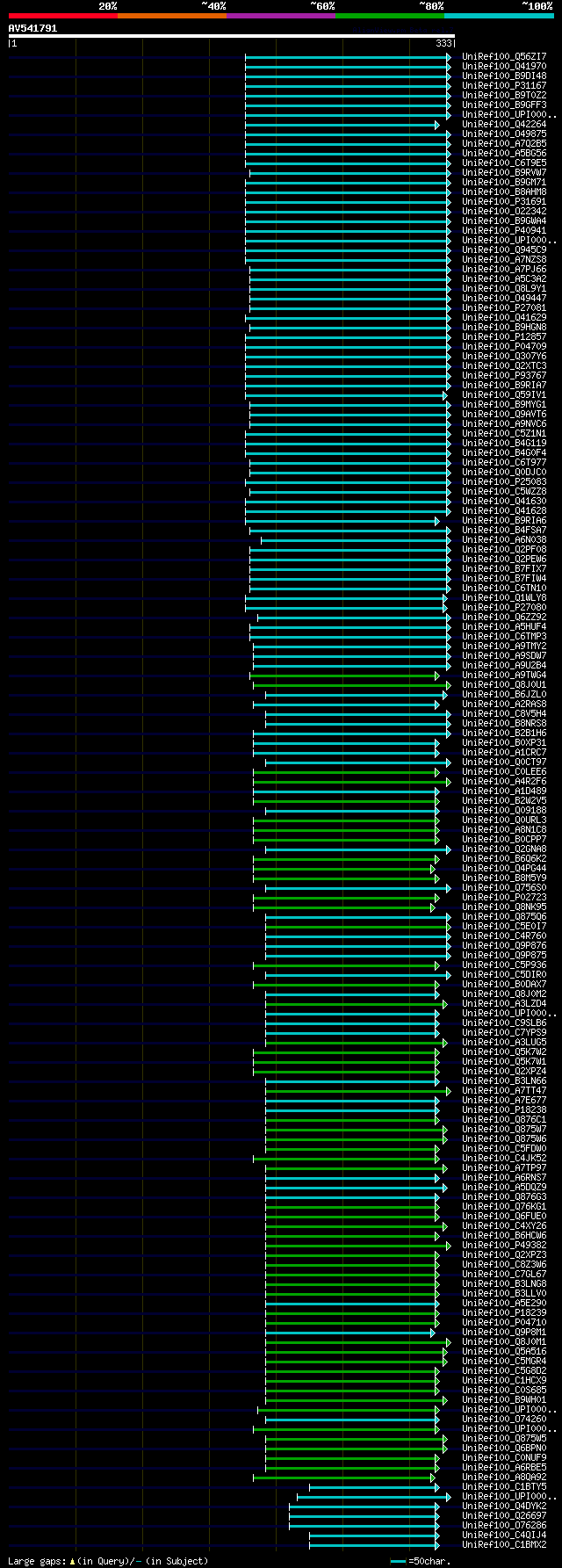The height and width of the screenshot is (1568, 562).
Task: Click the green ~80% identity legend segment
Action: pyautogui.click(x=390, y=16)
